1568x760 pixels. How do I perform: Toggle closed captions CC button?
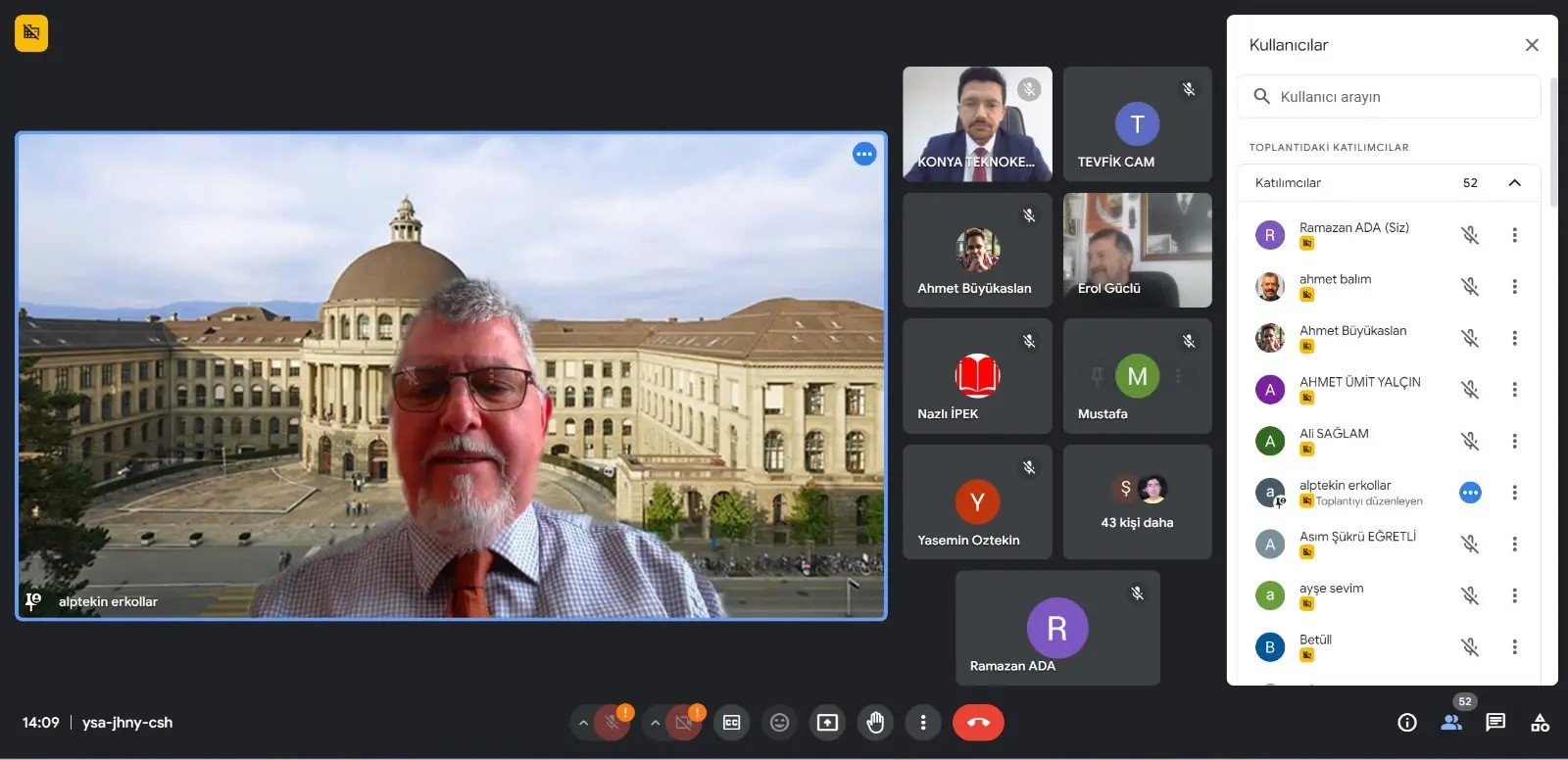(731, 723)
